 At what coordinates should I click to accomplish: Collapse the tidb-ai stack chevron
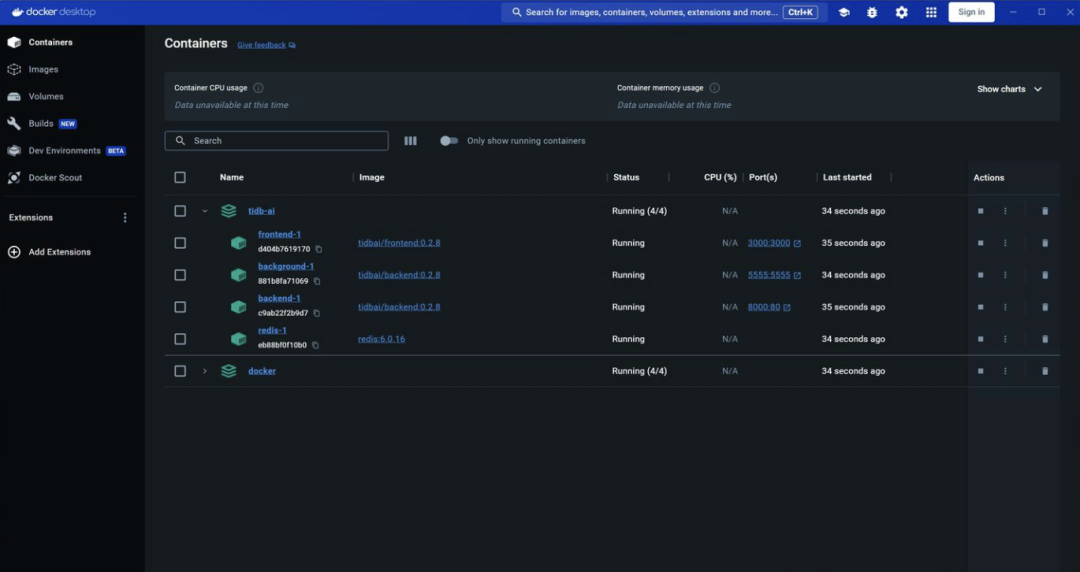205,211
